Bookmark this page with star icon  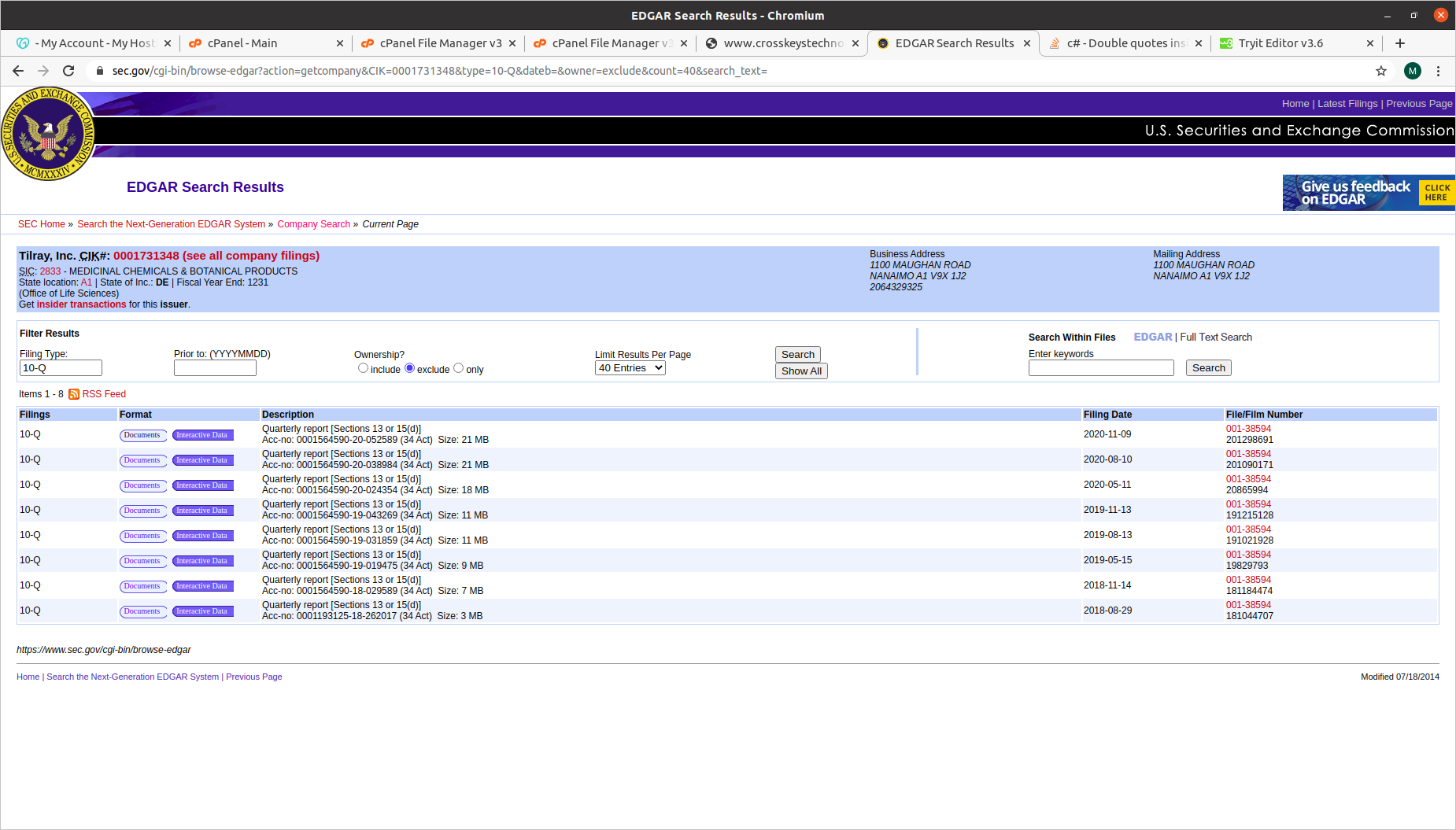(1381, 71)
